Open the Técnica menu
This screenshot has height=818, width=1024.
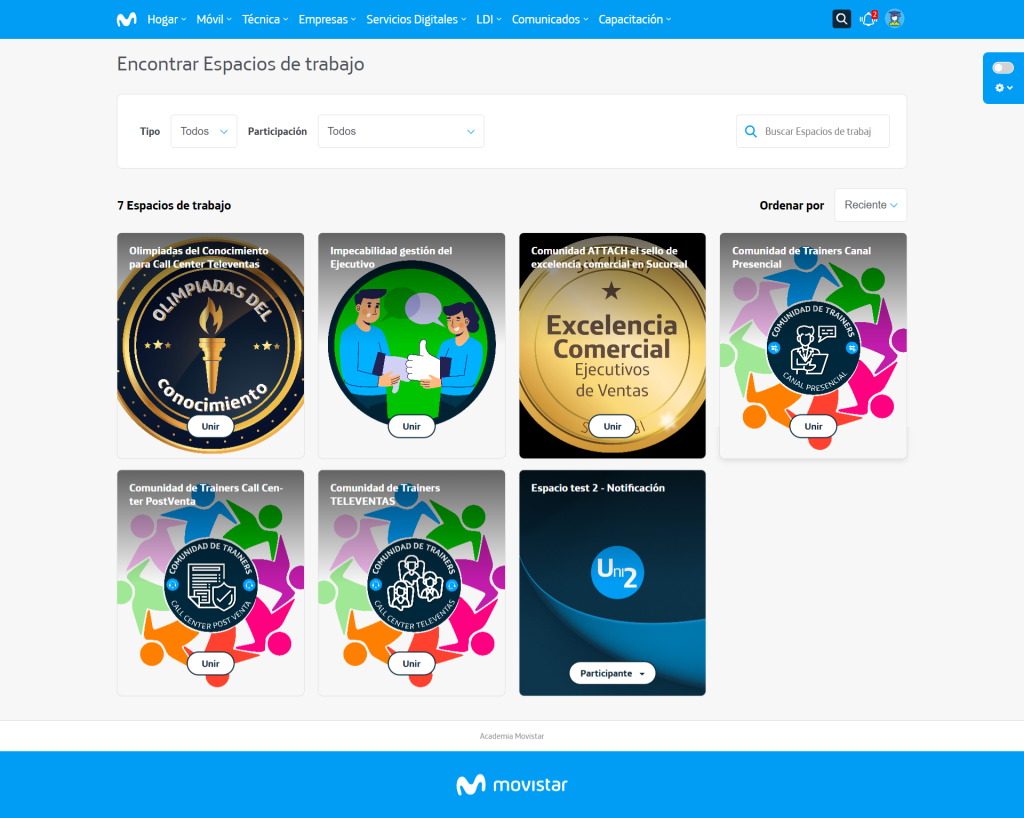(x=265, y=20)
